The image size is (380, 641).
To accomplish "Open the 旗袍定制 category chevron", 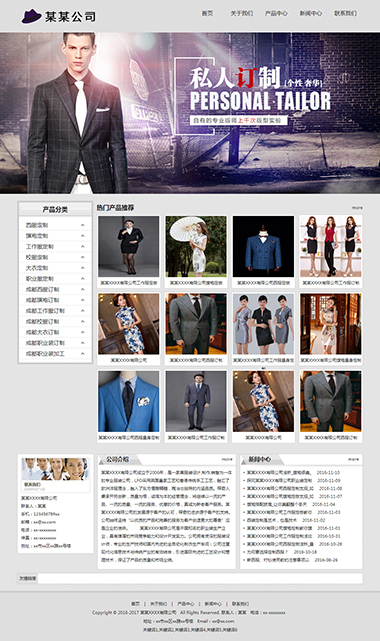I will click(x=83, y=236).
